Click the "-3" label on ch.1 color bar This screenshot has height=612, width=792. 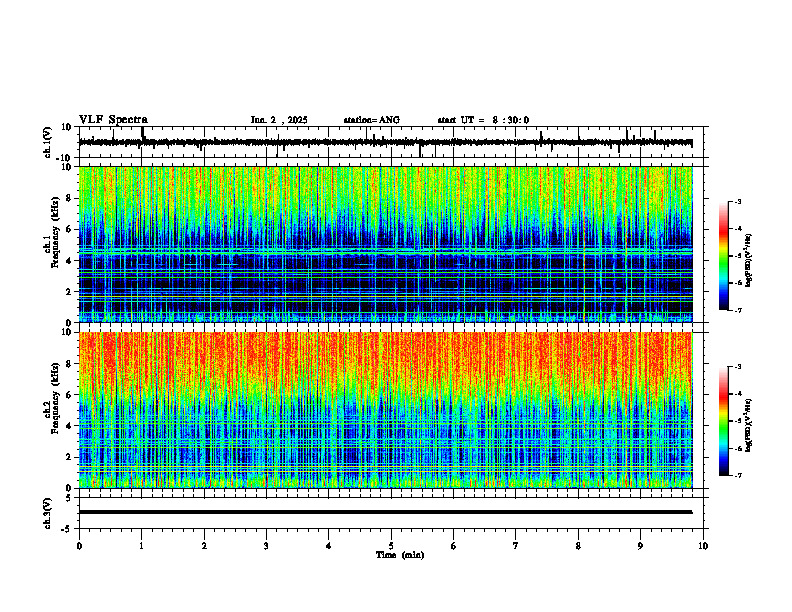tap(738, 201)
